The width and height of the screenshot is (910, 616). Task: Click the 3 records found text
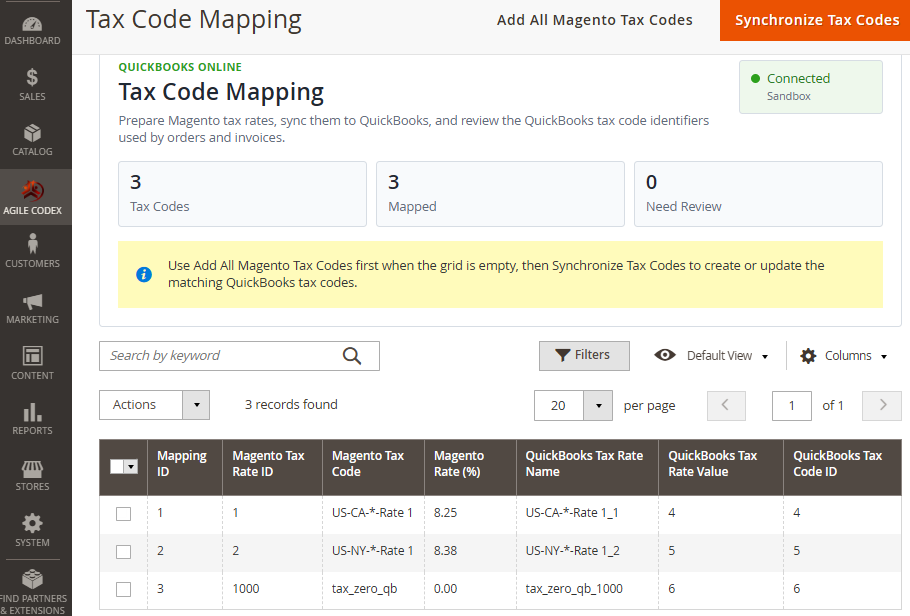pos(291,405)
